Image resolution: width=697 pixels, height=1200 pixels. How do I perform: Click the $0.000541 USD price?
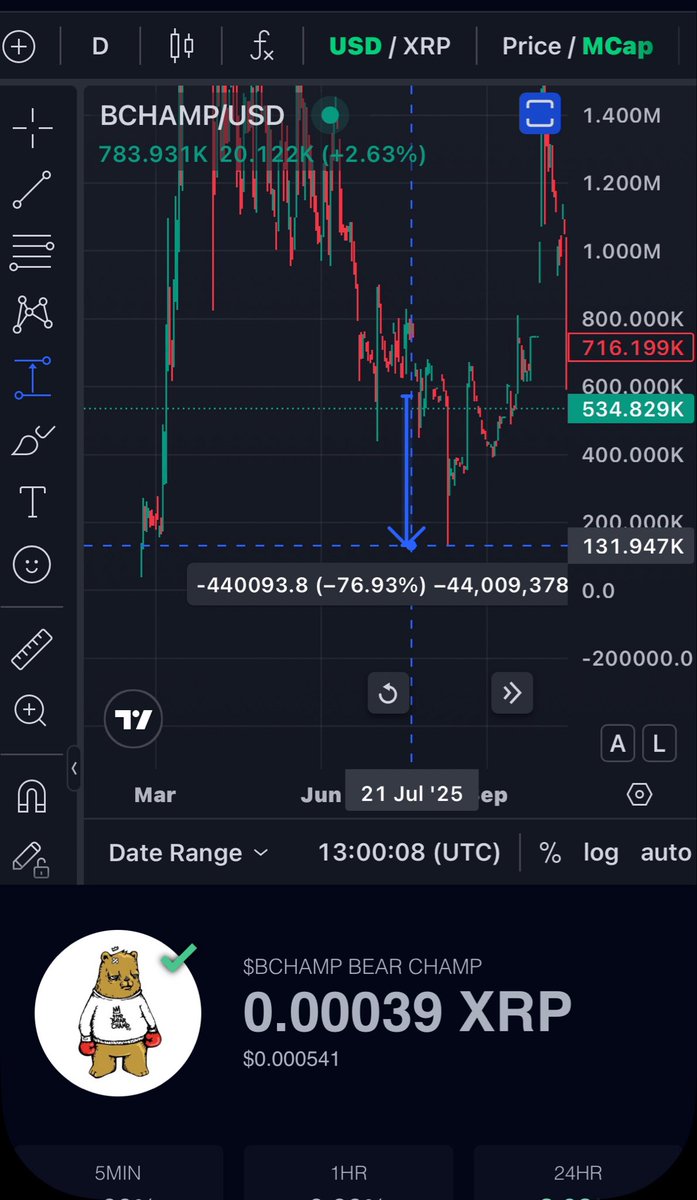pyautogui.click(x=291, y=1058)
